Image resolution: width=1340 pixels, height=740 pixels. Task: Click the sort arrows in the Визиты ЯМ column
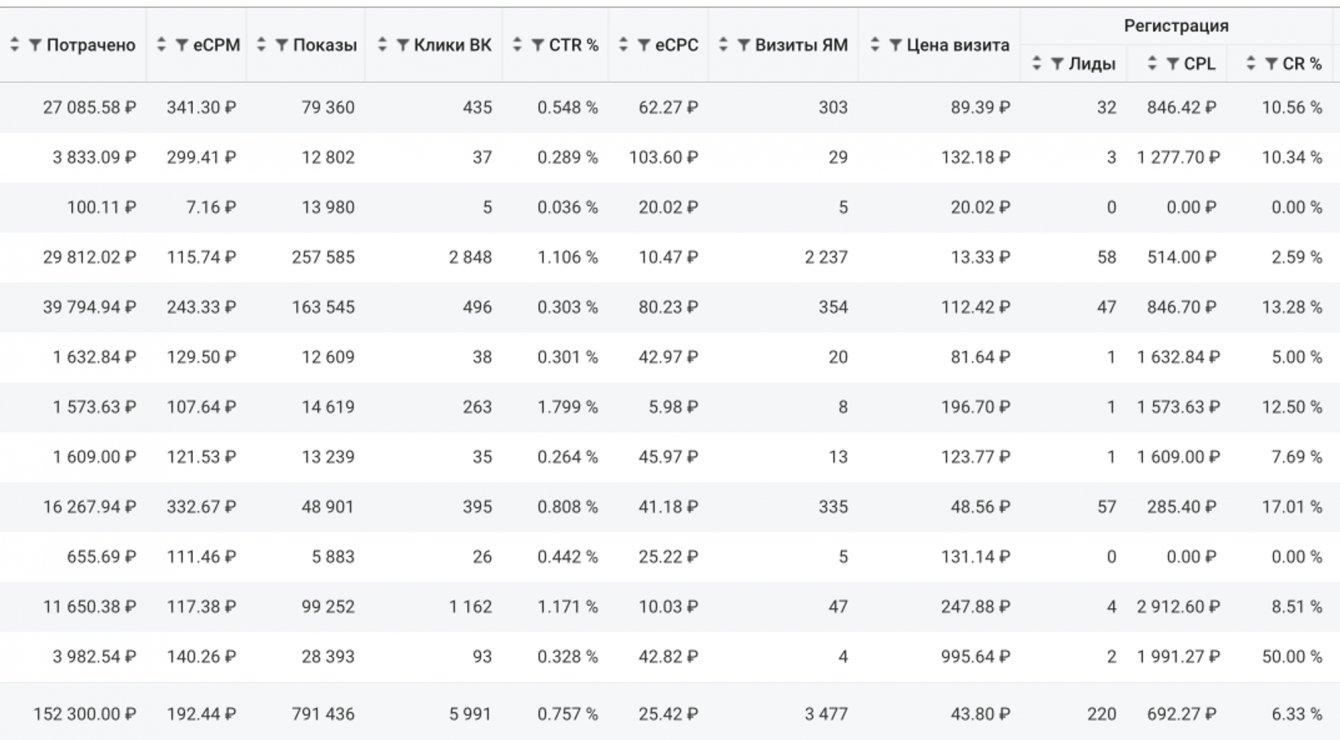725,46
